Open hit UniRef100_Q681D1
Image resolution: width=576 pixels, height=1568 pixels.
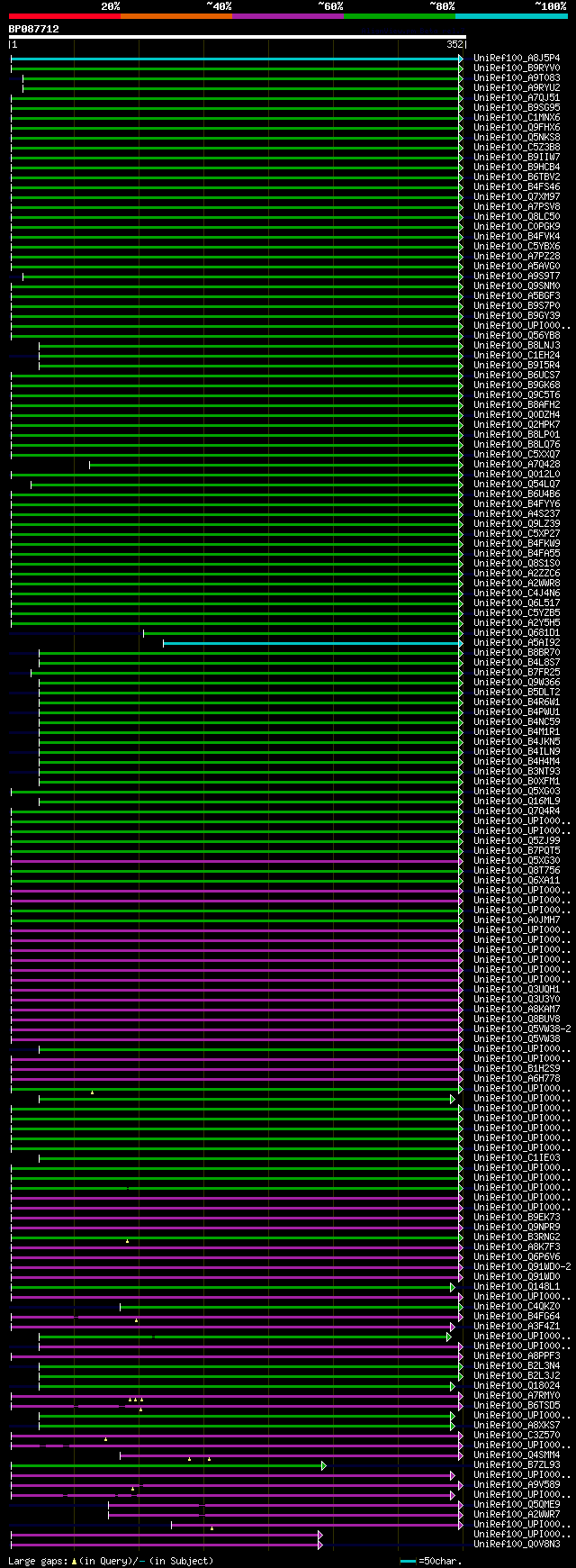pyautogui.click(x=517, y=632)
